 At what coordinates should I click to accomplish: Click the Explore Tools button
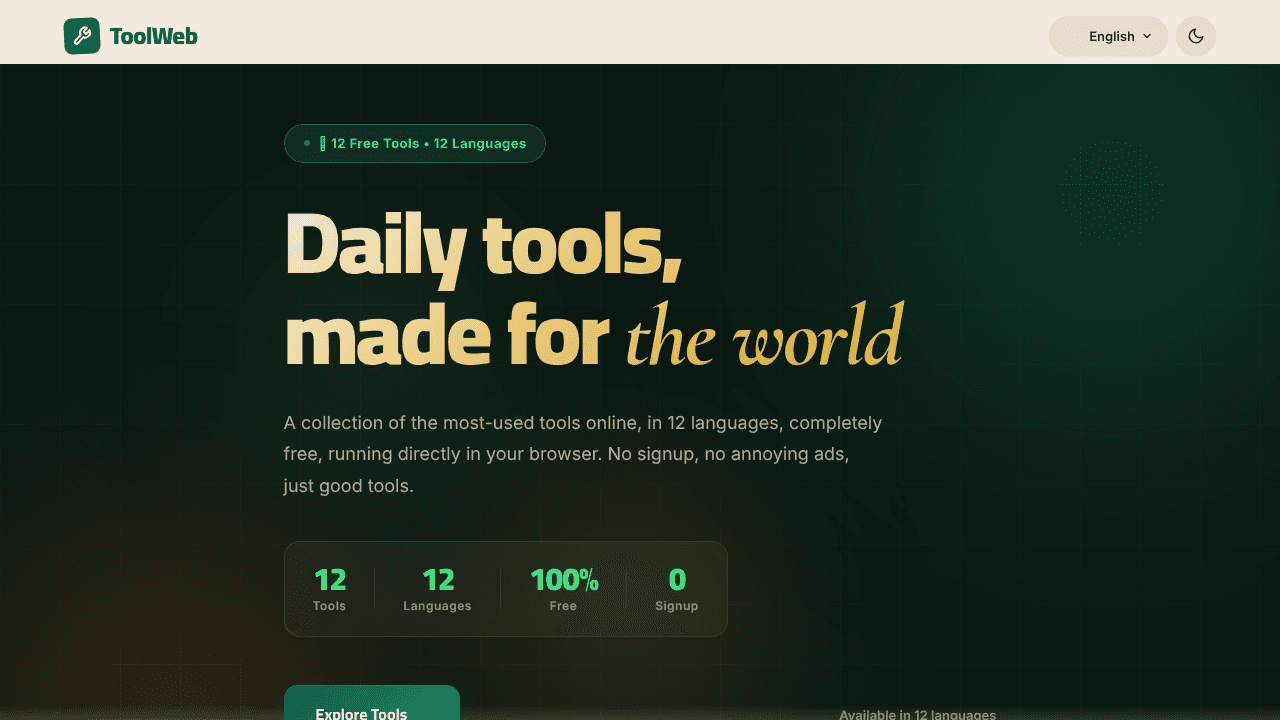(x=372, y=703)
